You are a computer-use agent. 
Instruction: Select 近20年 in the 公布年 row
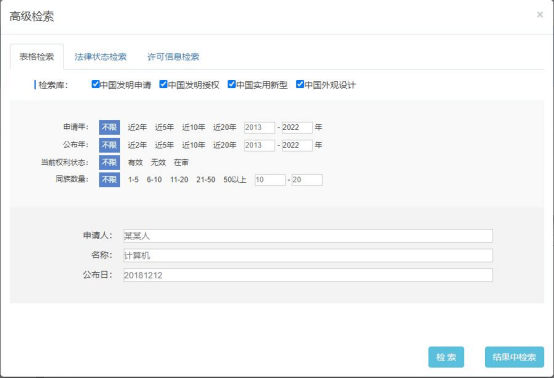click(x=224, y=145)
